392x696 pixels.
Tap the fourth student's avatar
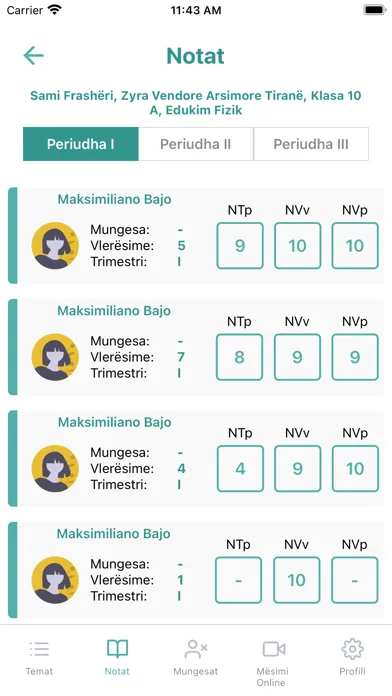tap(55, 580)
